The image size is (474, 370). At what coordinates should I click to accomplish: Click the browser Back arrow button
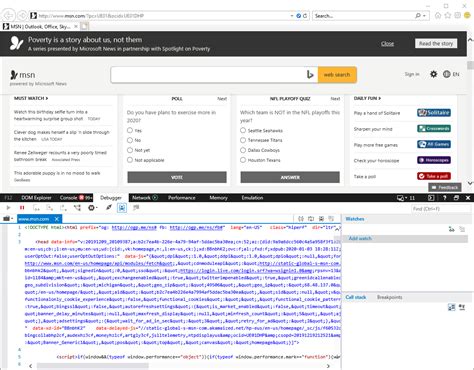pyautogui.click(x=9, y=15)
